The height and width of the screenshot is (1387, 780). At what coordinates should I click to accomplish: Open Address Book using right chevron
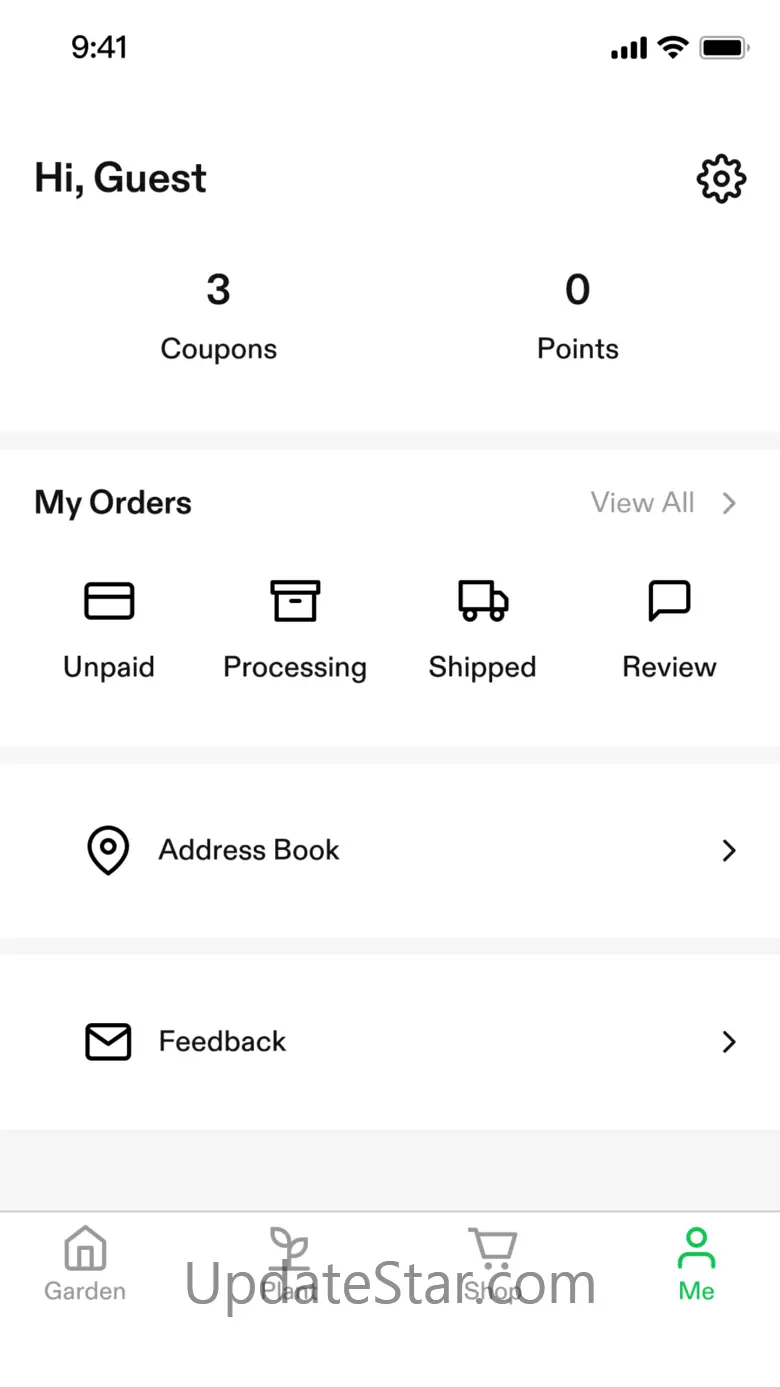tap(729, 850)
